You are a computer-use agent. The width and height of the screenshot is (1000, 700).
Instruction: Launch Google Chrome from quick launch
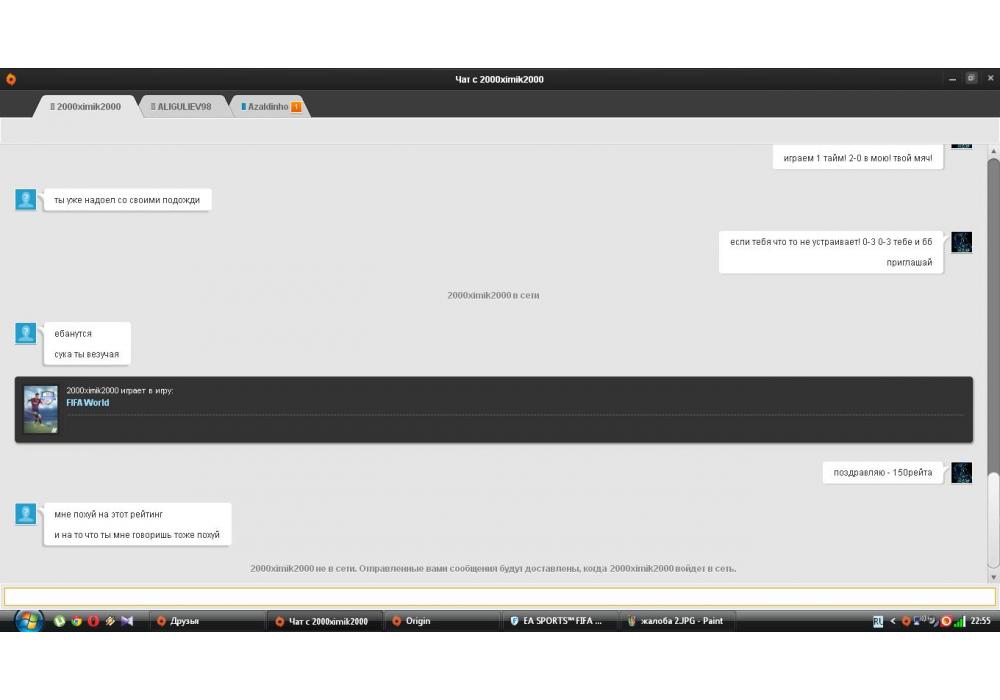[77, 621]
